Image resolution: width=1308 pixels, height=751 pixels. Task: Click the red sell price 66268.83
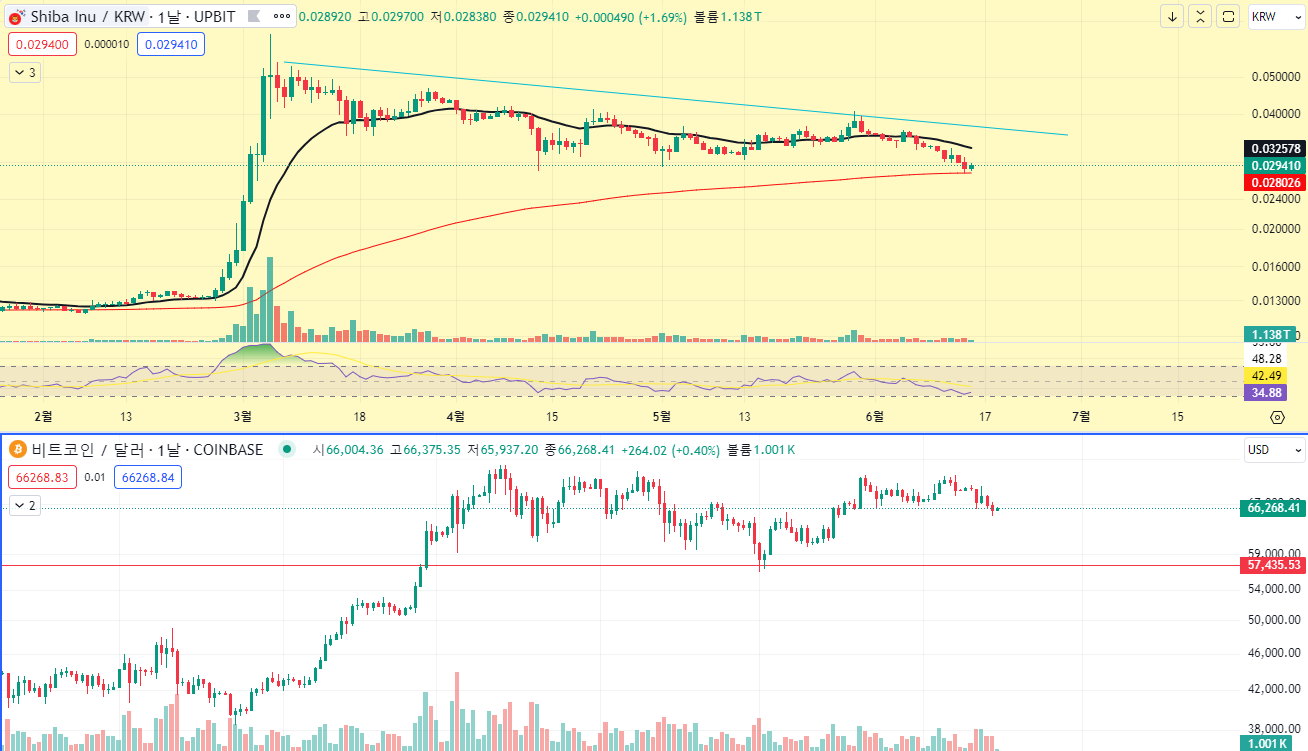[x=42, y=478]
